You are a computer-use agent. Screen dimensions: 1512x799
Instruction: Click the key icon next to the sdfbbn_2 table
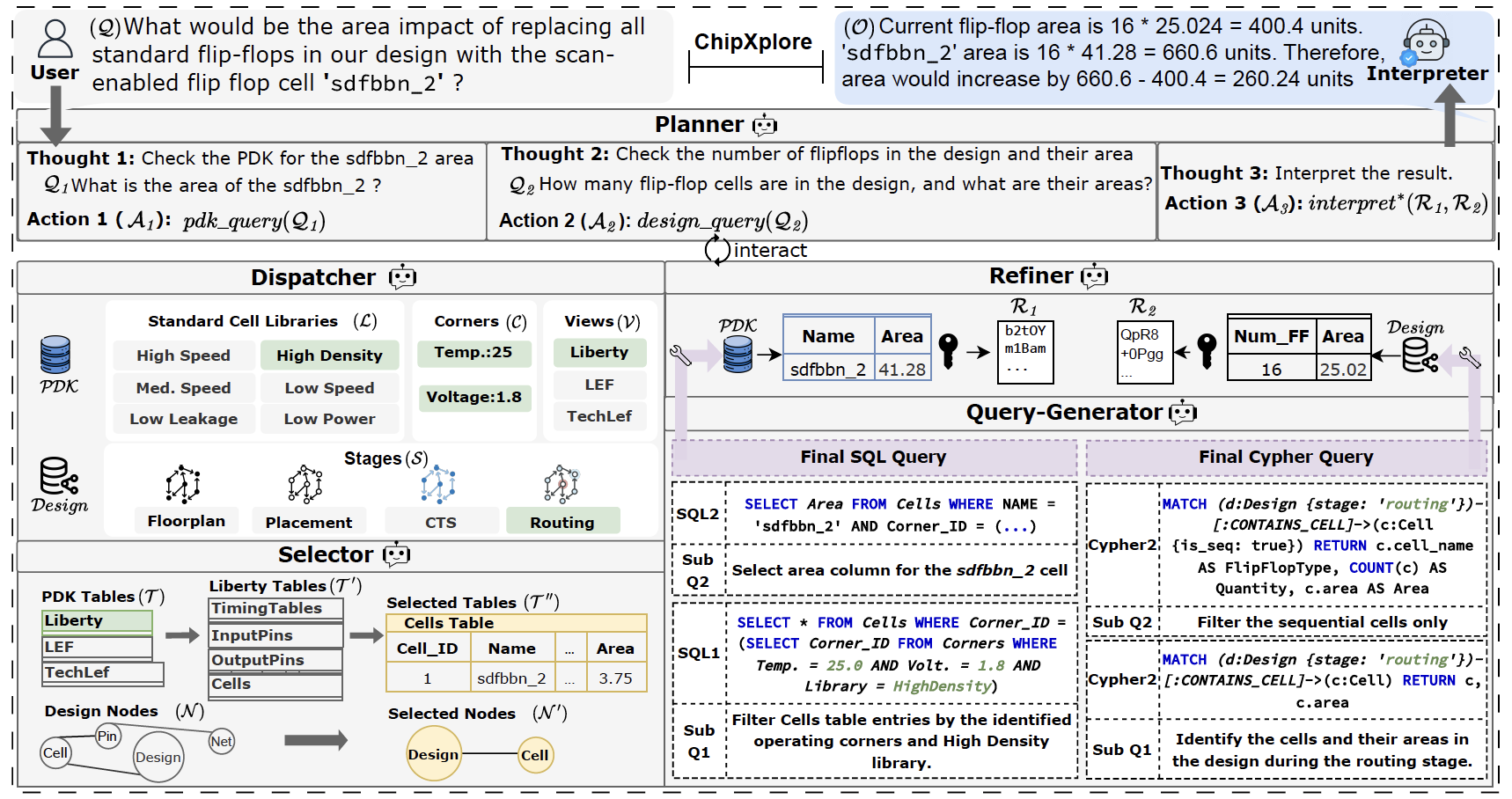[x=948, y=350]
